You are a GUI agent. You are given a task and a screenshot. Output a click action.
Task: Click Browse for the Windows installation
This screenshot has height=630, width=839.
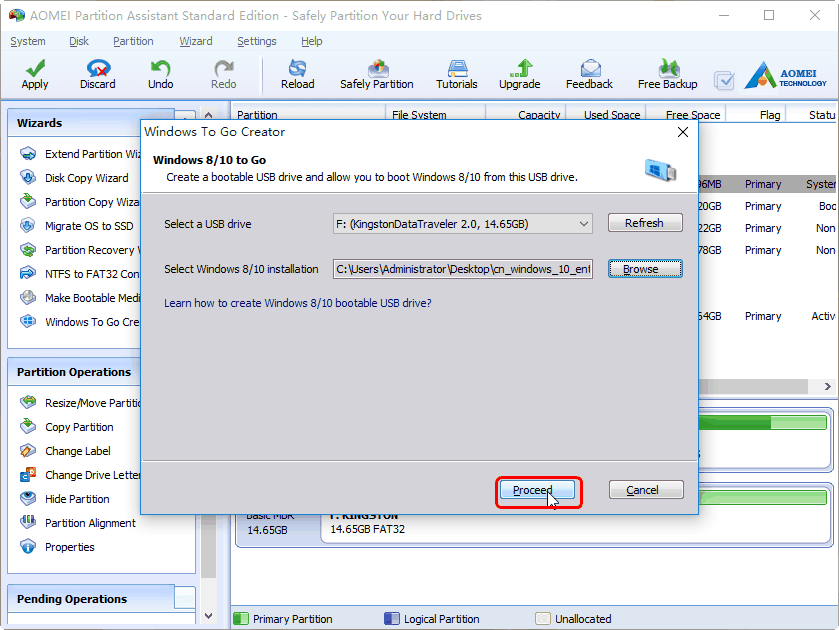coord(645,269)
